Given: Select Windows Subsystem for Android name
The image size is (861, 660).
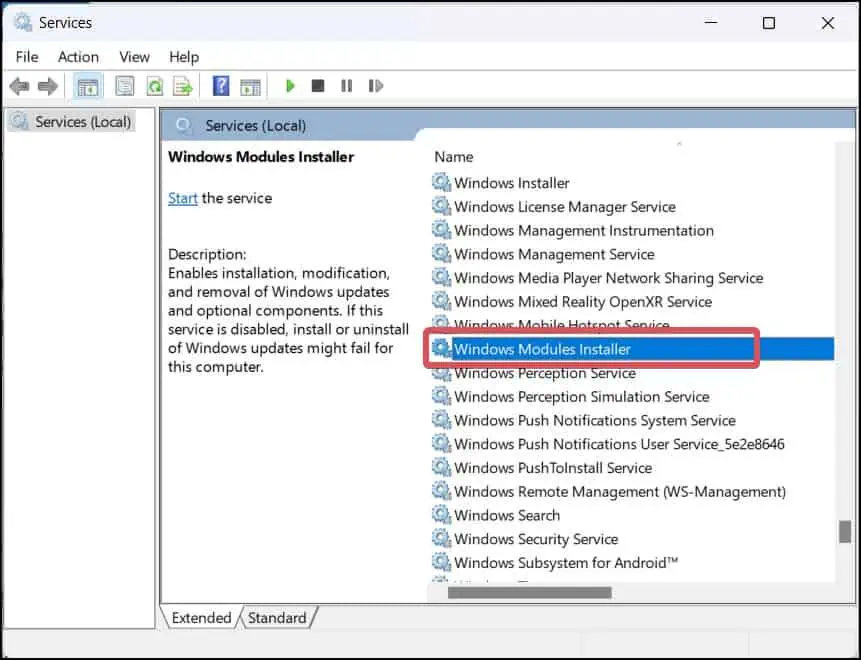Looking at the screenshot, I should click(x=566, y=563).
